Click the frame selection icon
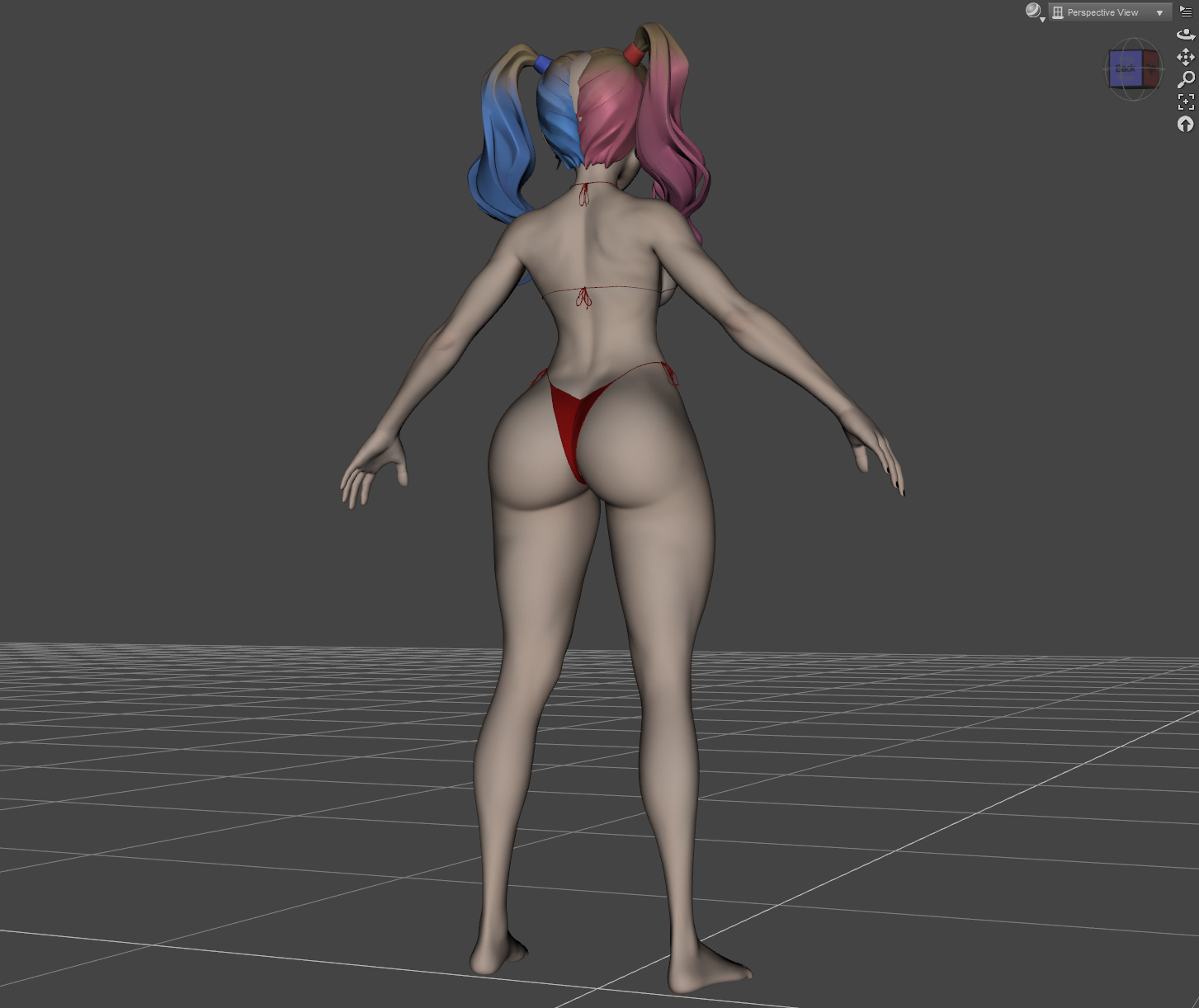The height and width of the screenshot is (1008, 1199). pos(1186,101)
